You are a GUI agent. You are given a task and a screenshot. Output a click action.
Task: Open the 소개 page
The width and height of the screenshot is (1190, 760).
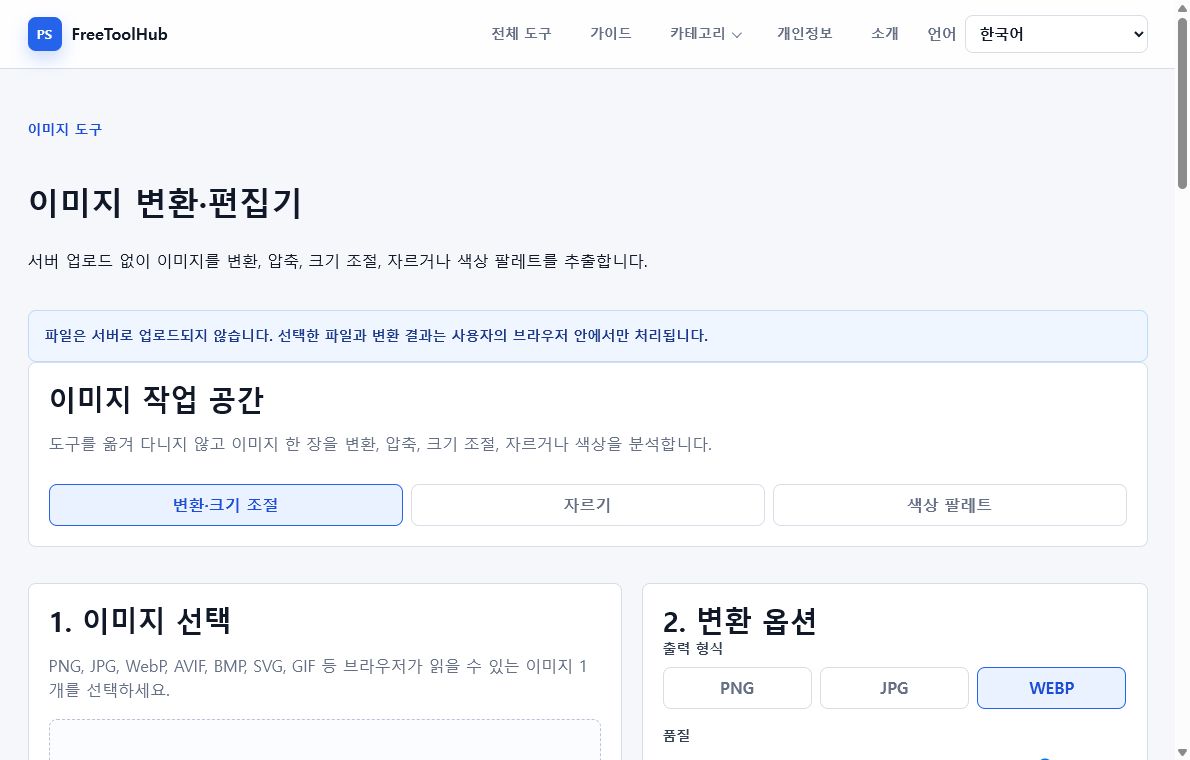click(885, 33)
